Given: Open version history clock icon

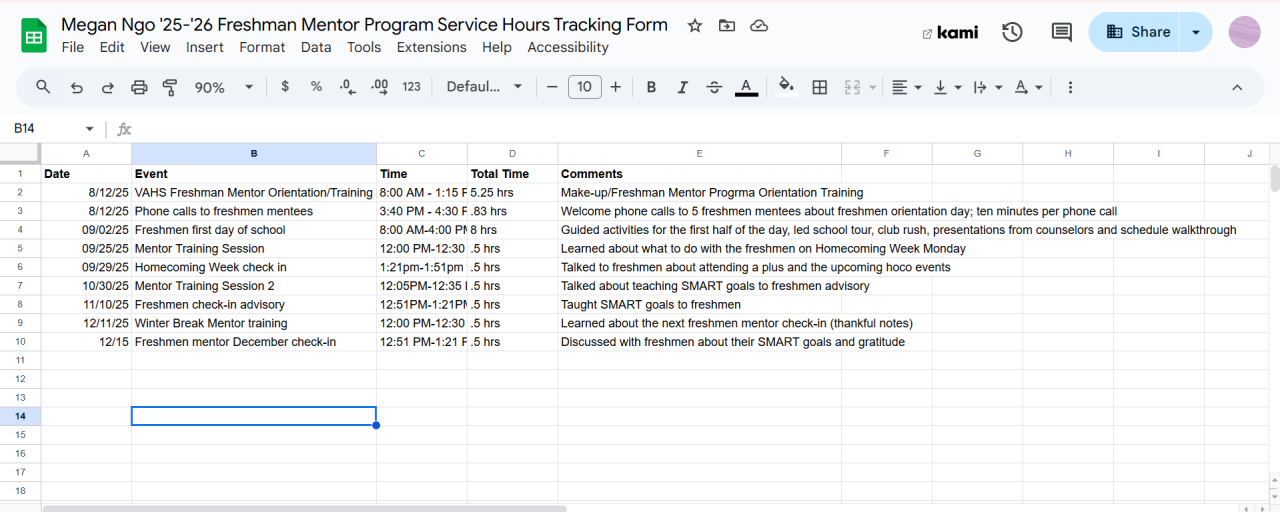Looking at the screenshot, I should click(x=1012, y=32).
